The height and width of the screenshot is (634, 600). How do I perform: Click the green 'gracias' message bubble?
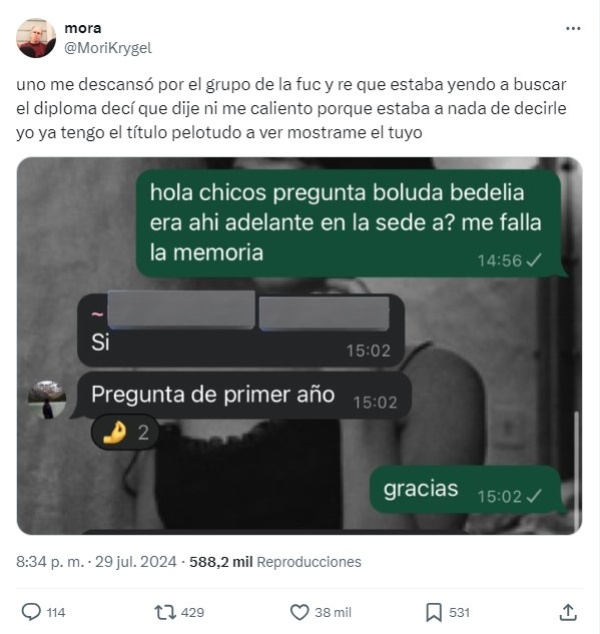pos(467,490)
